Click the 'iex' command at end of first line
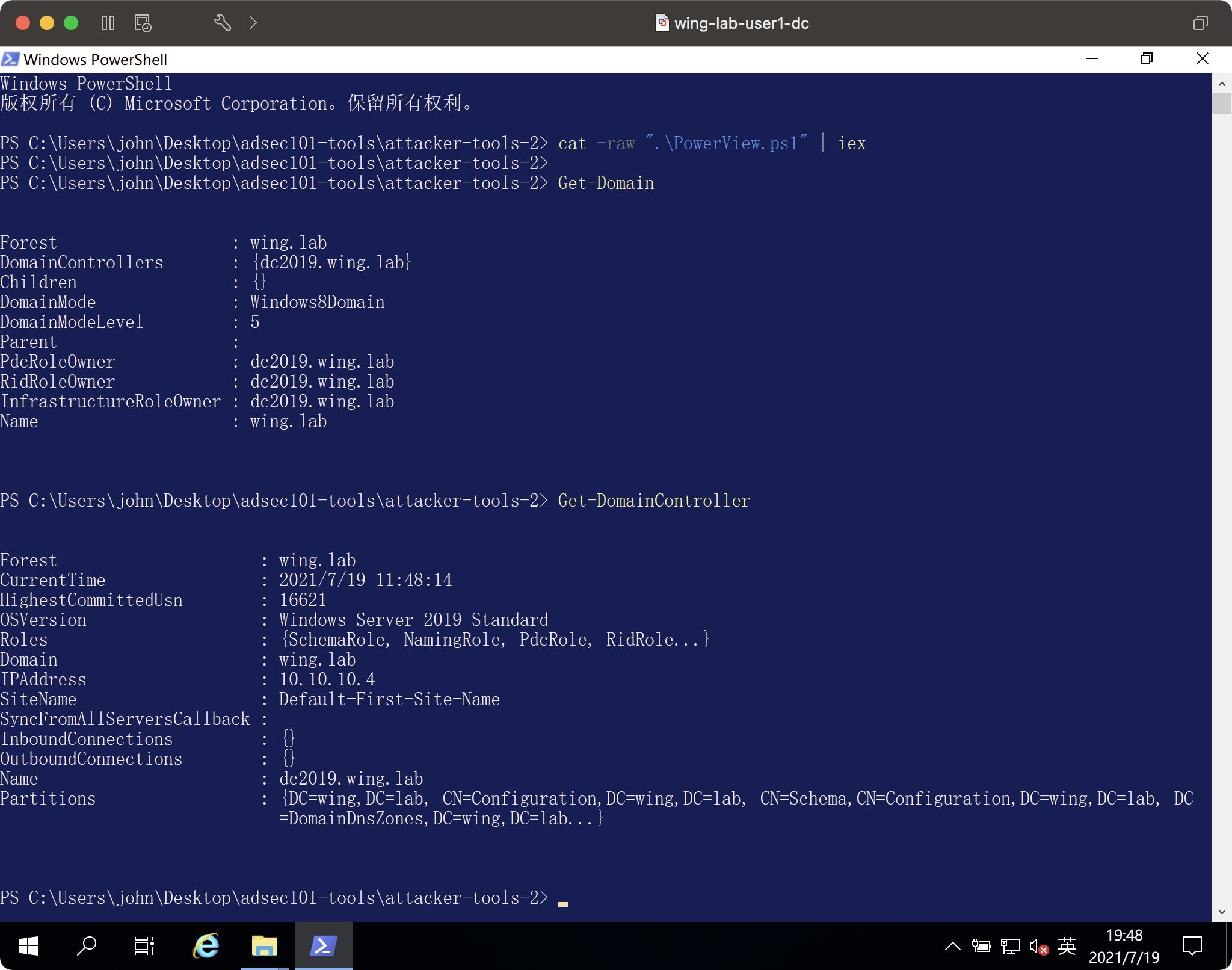Viewport: 1232px width, 970px height. pos(851,143)
